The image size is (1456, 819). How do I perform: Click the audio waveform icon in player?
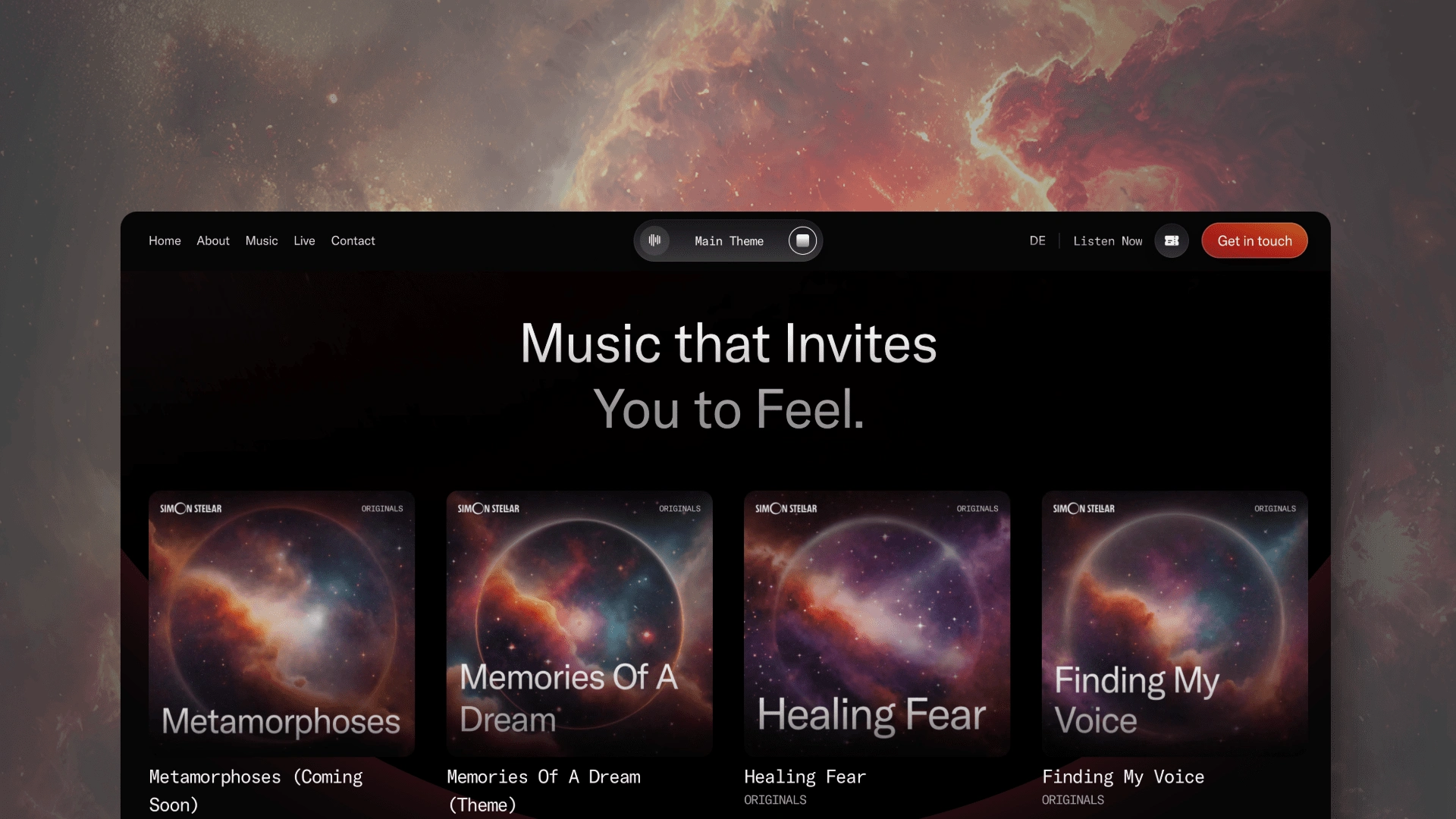[654, 240]
